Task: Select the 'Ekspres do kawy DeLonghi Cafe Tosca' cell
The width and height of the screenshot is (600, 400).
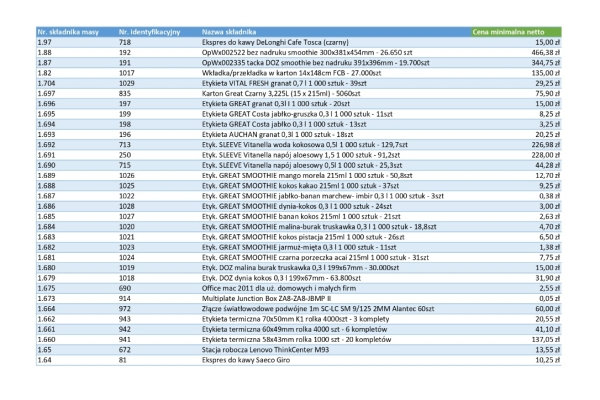Action: (x=275, y=42)
